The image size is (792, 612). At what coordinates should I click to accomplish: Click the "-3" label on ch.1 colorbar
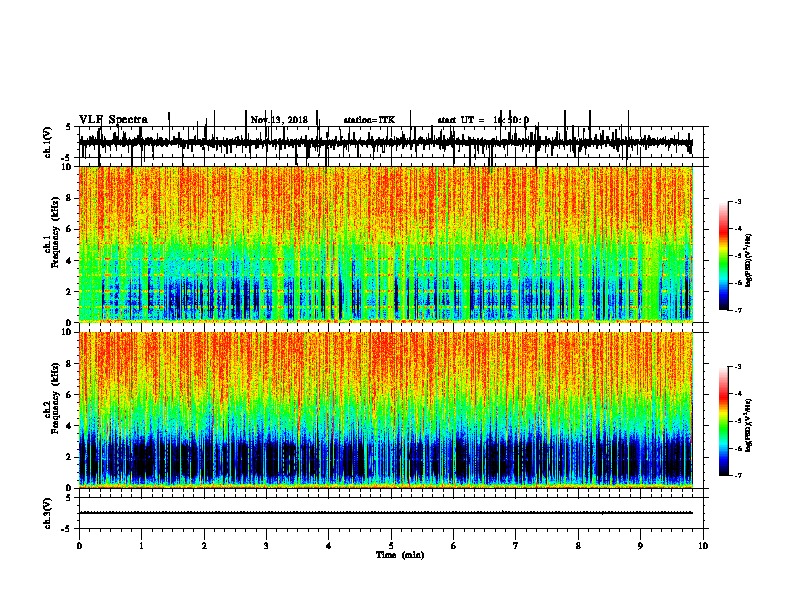pyautogui.click(x=738, y=201)
